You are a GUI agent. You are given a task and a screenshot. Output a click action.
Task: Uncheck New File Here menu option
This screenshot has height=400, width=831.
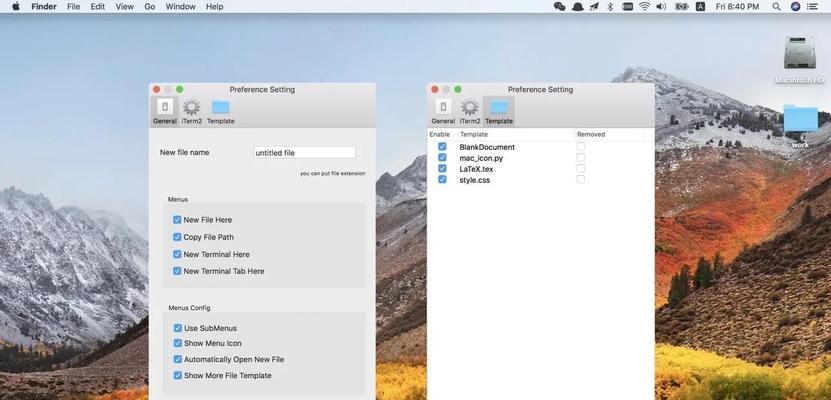pos(177,219)
